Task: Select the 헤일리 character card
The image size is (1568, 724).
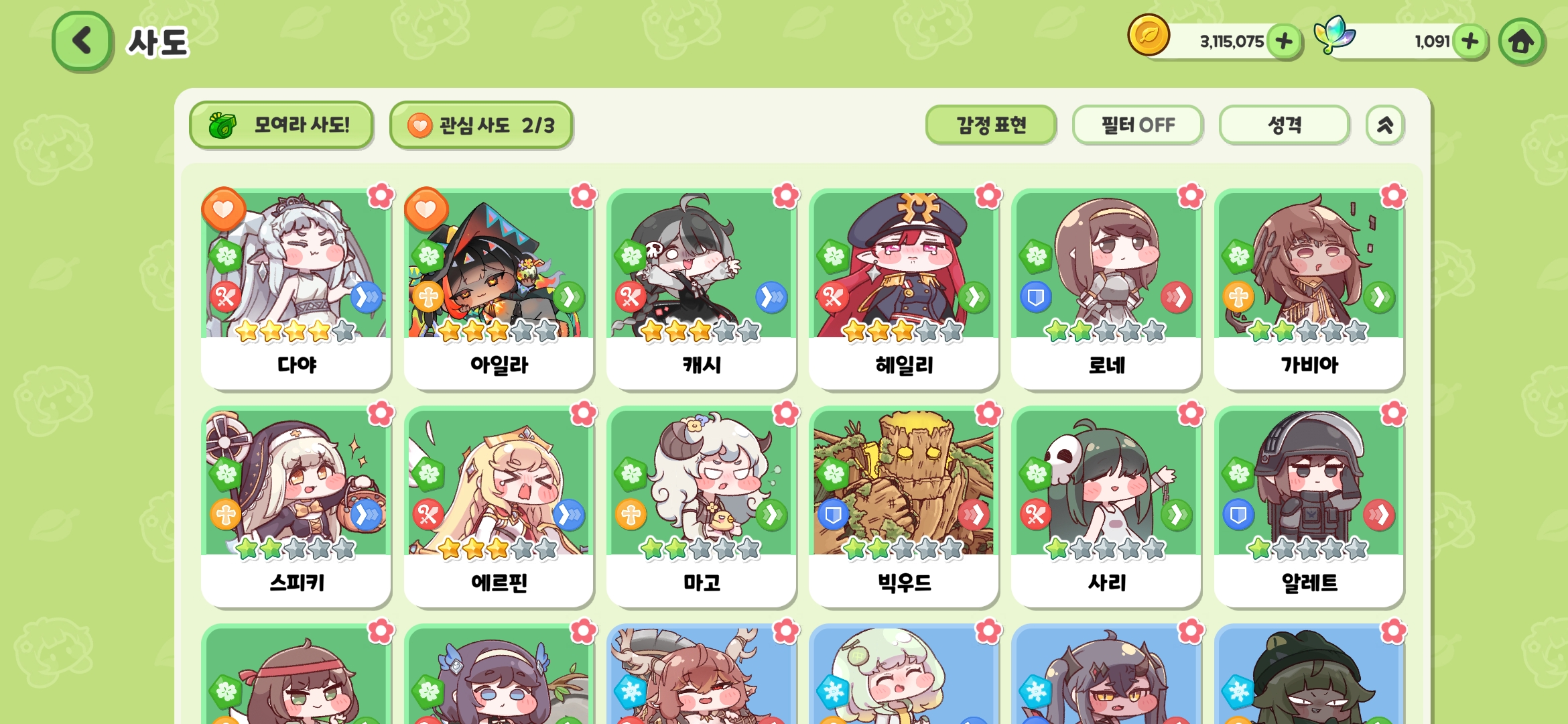Action: coord(904,290)
